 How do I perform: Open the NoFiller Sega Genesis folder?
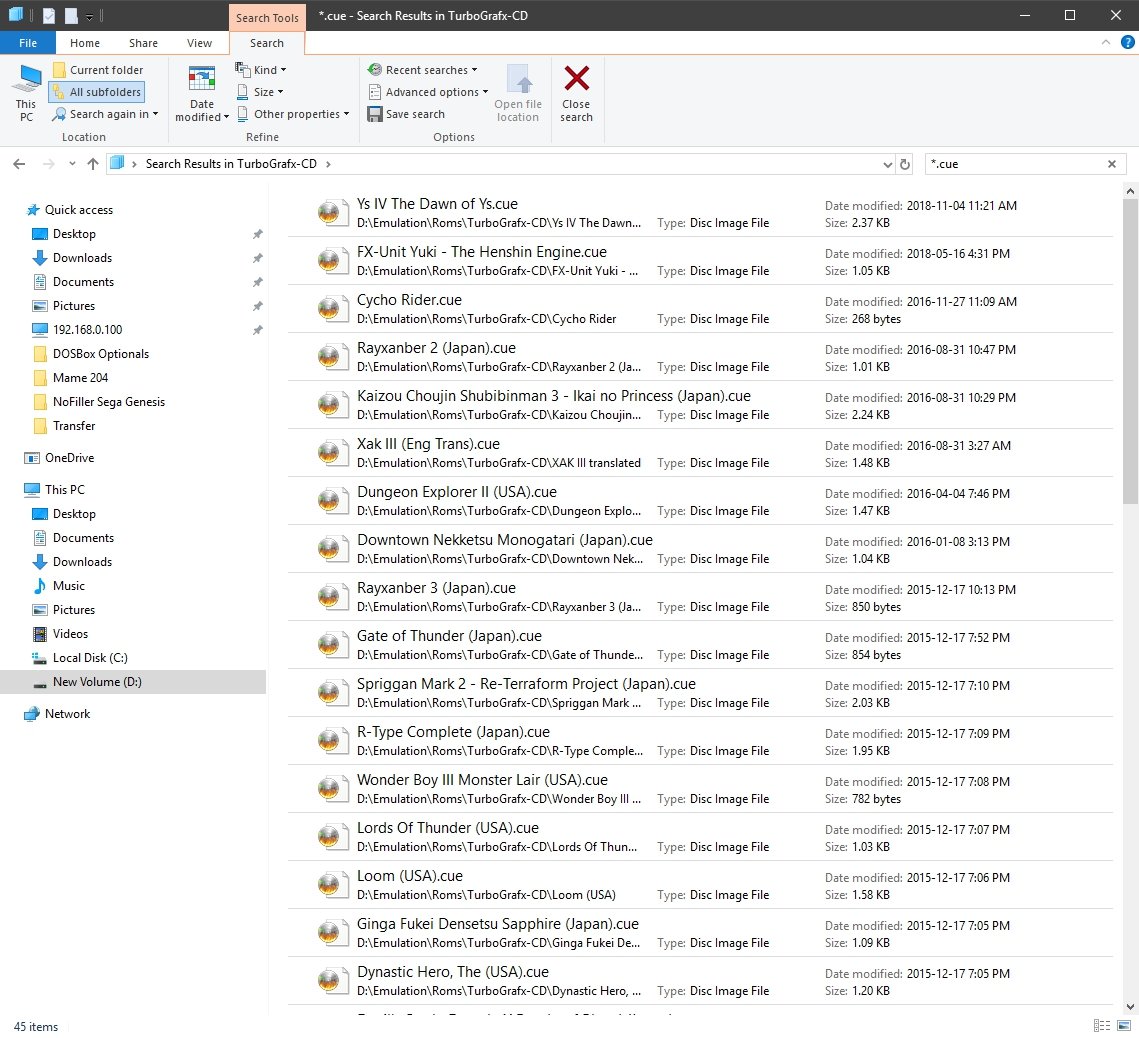click(108, 402)
